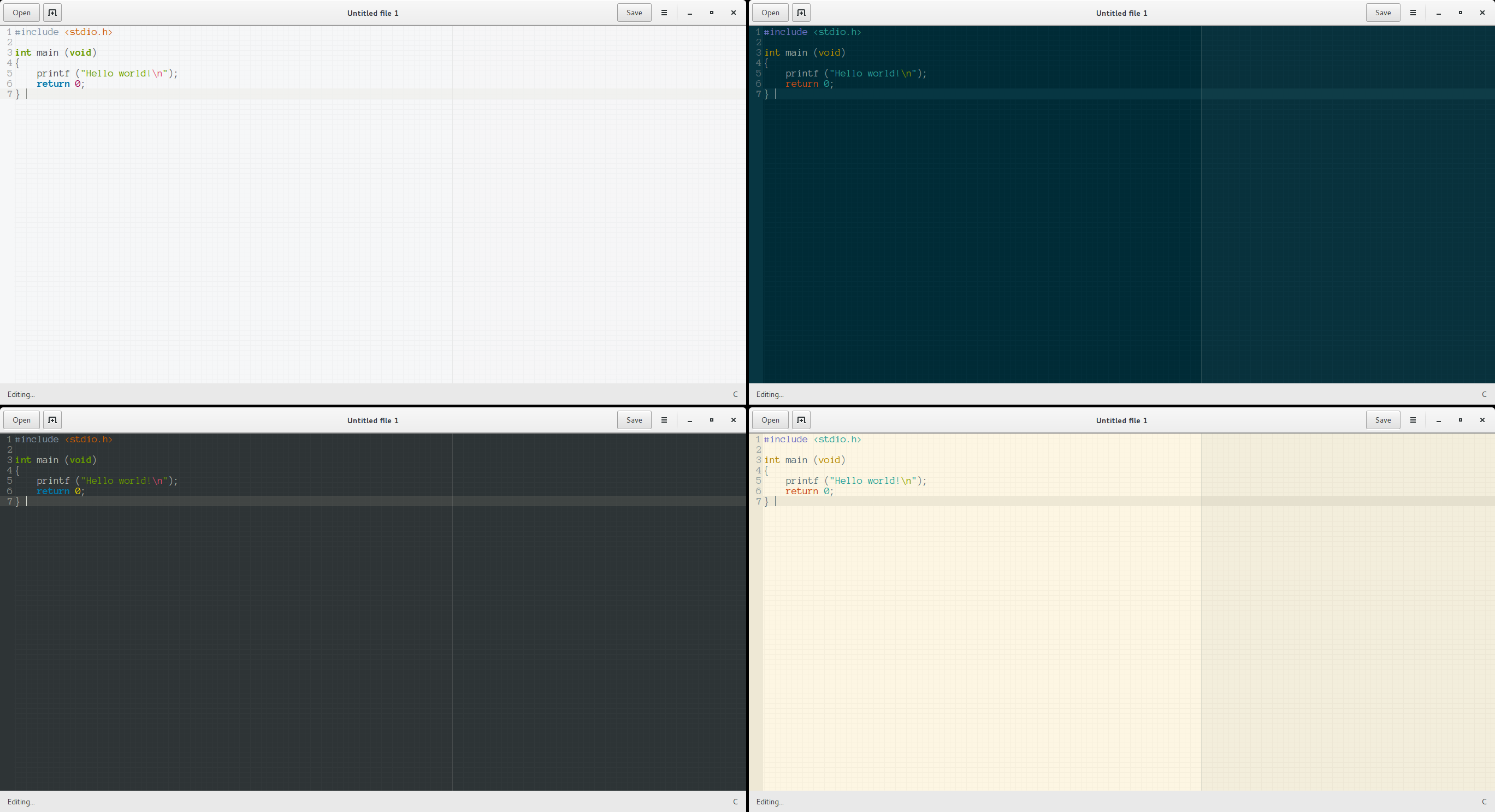Open hamburger menu in cream-colored window
This screenshot has width=1495, height=812.
1413,420
